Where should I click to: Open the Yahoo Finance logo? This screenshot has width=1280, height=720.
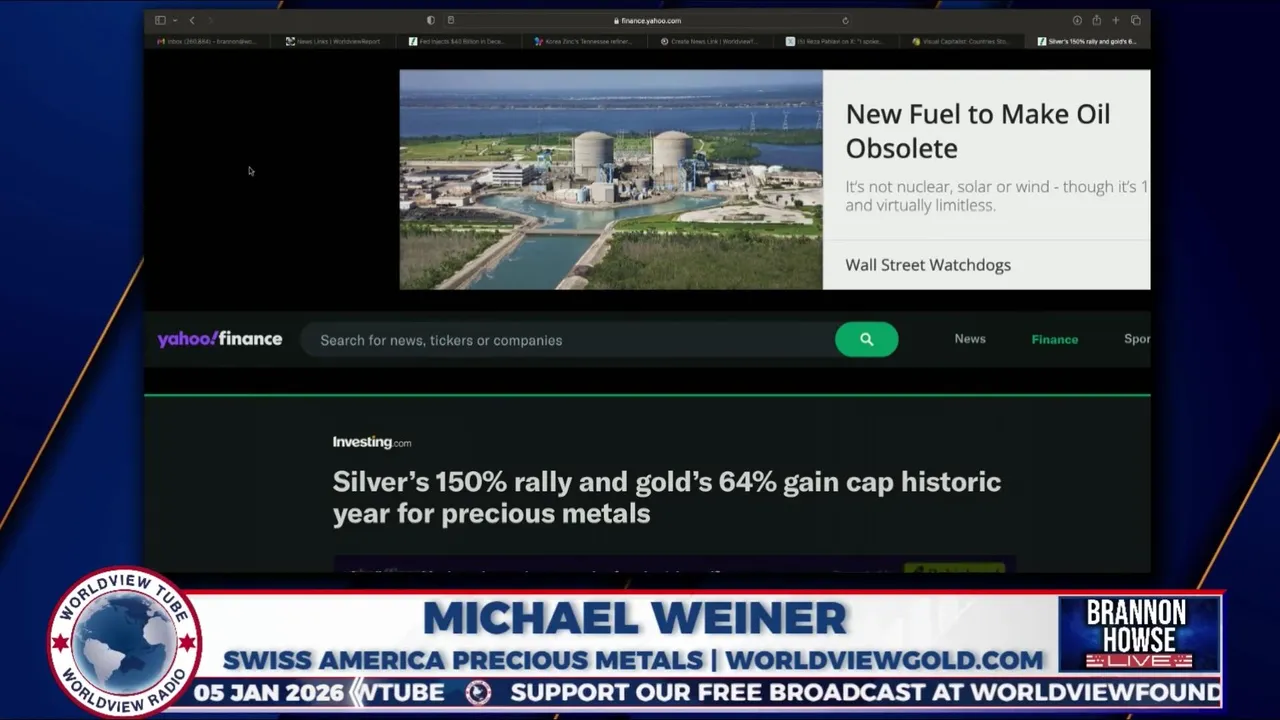pyautogui.click(x=220, y=339)
